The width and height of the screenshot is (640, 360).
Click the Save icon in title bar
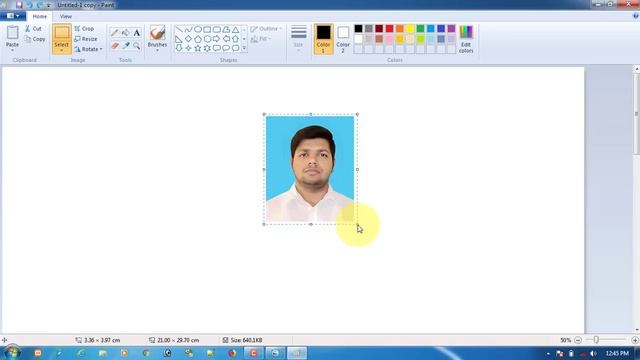point(19,5)
